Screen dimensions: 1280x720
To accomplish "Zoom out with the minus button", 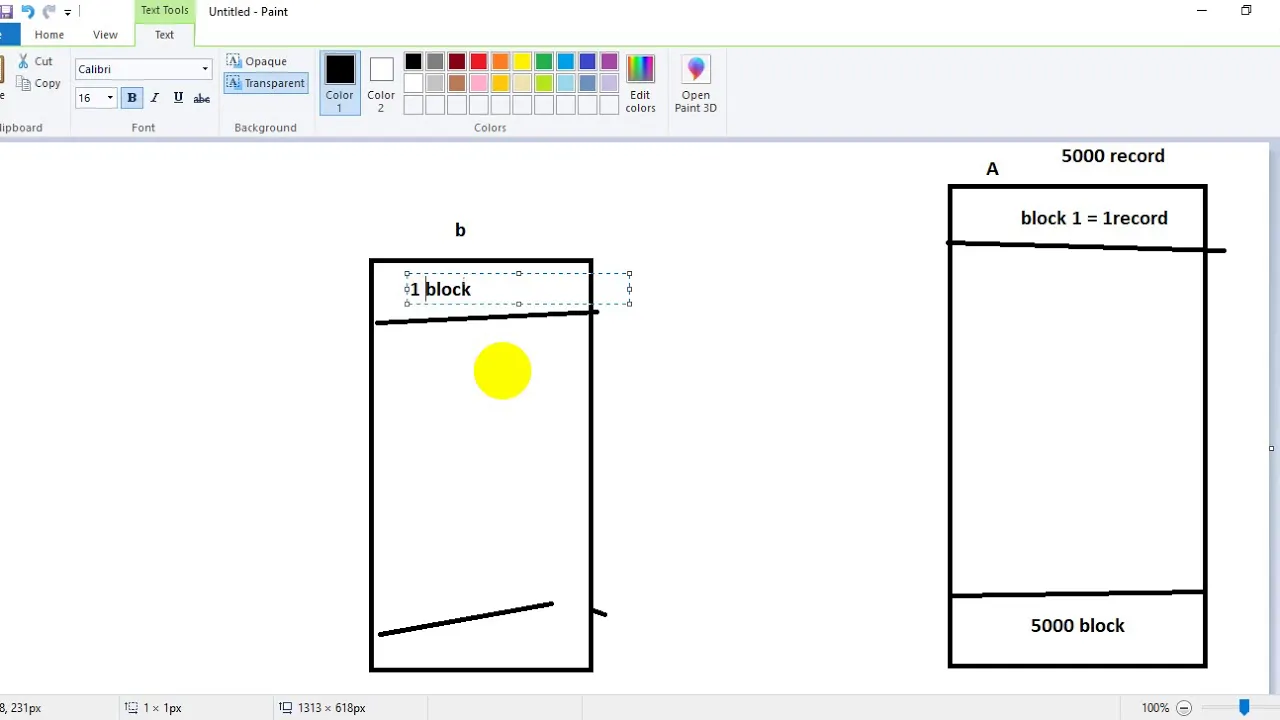I will [1184, 707].
